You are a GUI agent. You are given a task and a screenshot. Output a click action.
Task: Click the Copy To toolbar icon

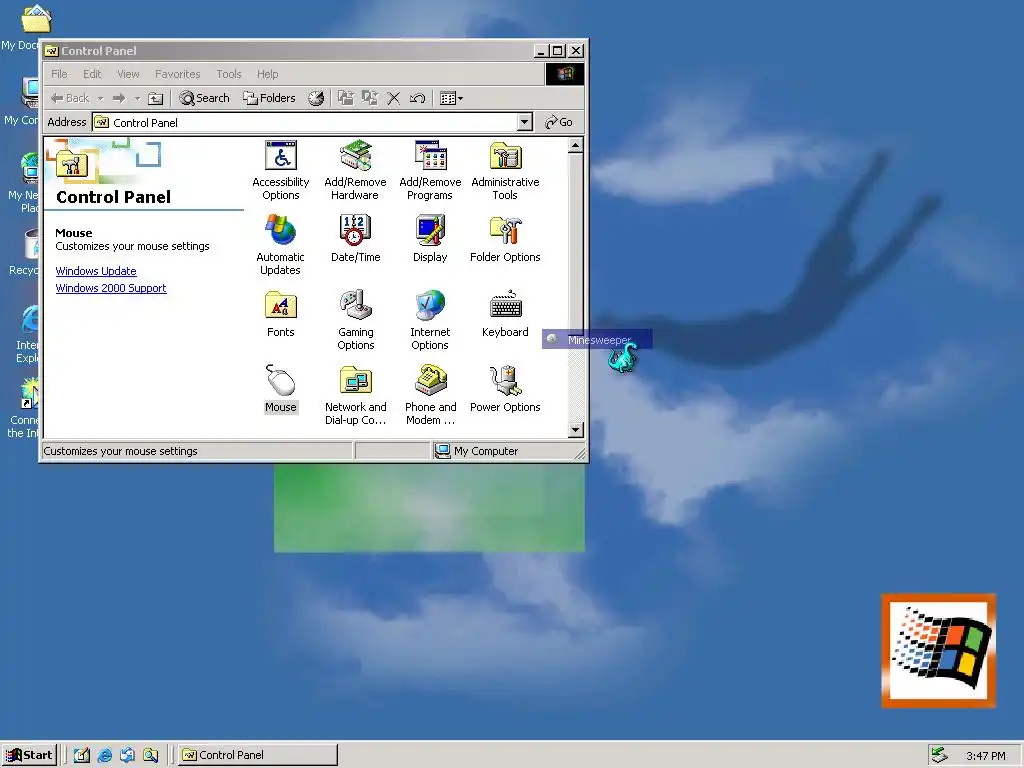[370, 99]
